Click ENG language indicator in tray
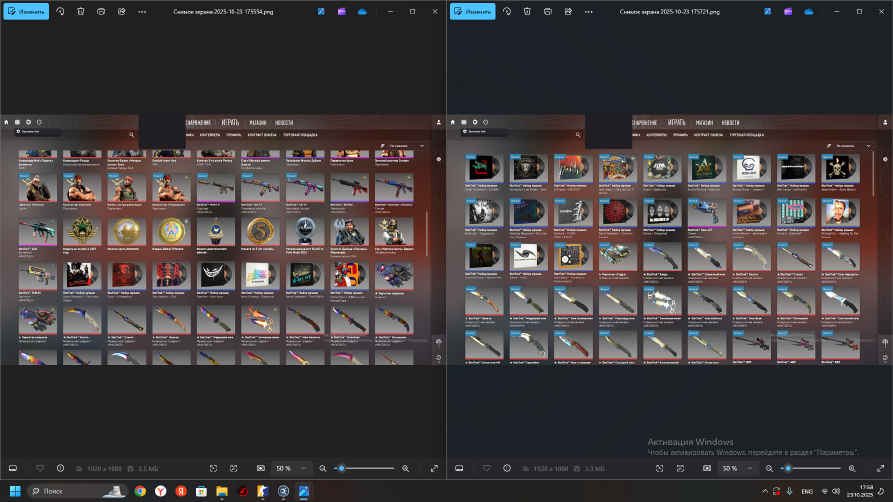This screenshot has height=502, width=893. click(x=807, y=491)
